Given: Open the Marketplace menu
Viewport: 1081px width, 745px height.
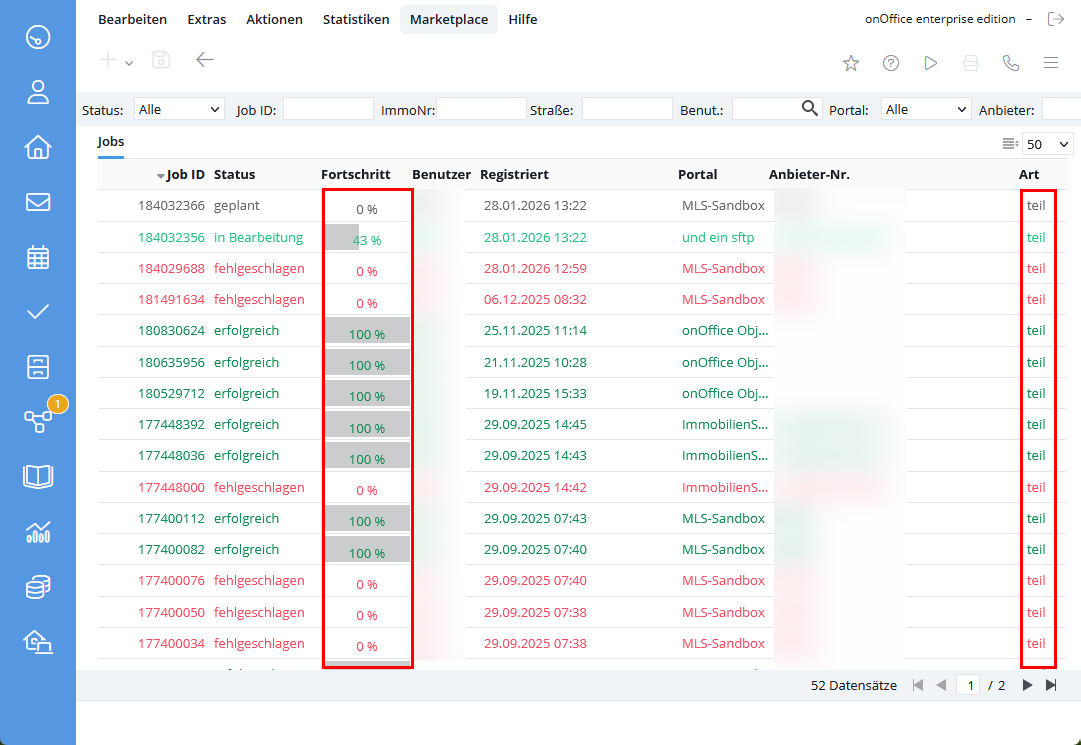Looking at the screenshot, I should (448, 19).
